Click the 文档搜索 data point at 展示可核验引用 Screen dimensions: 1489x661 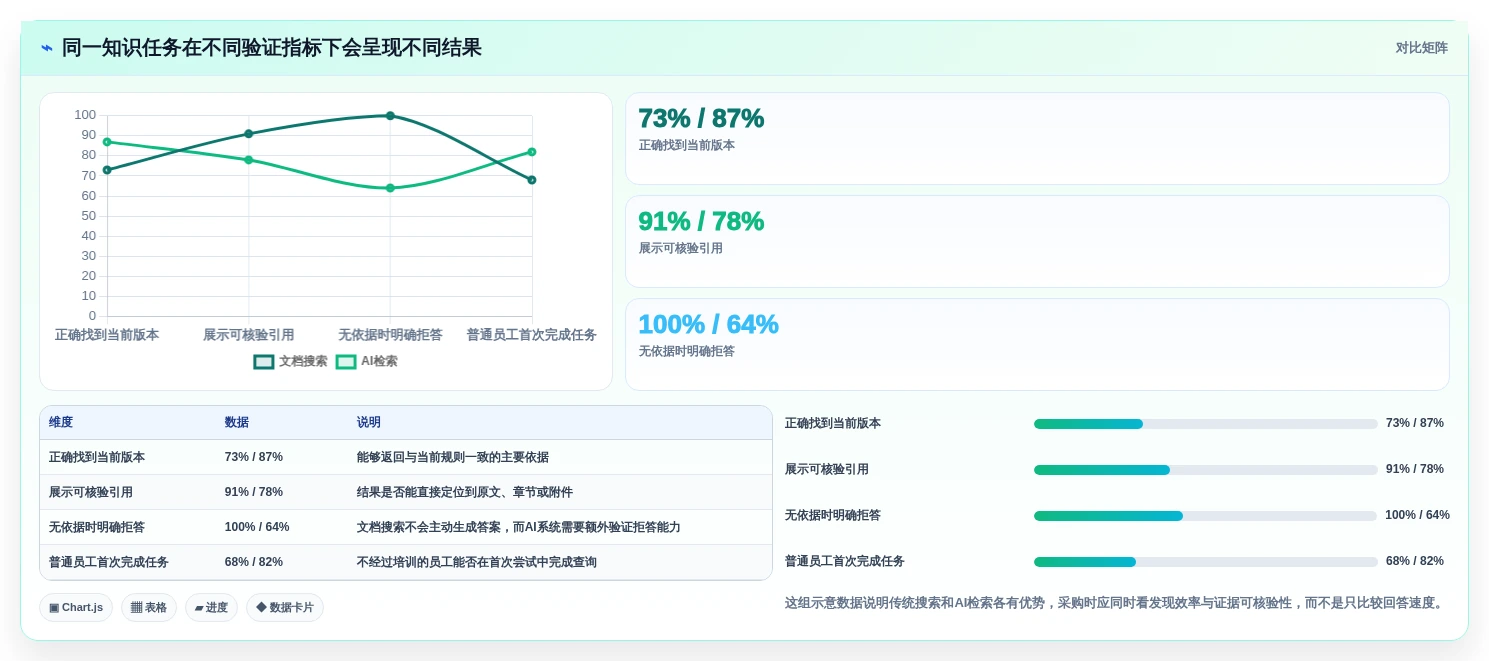point(249,134)
